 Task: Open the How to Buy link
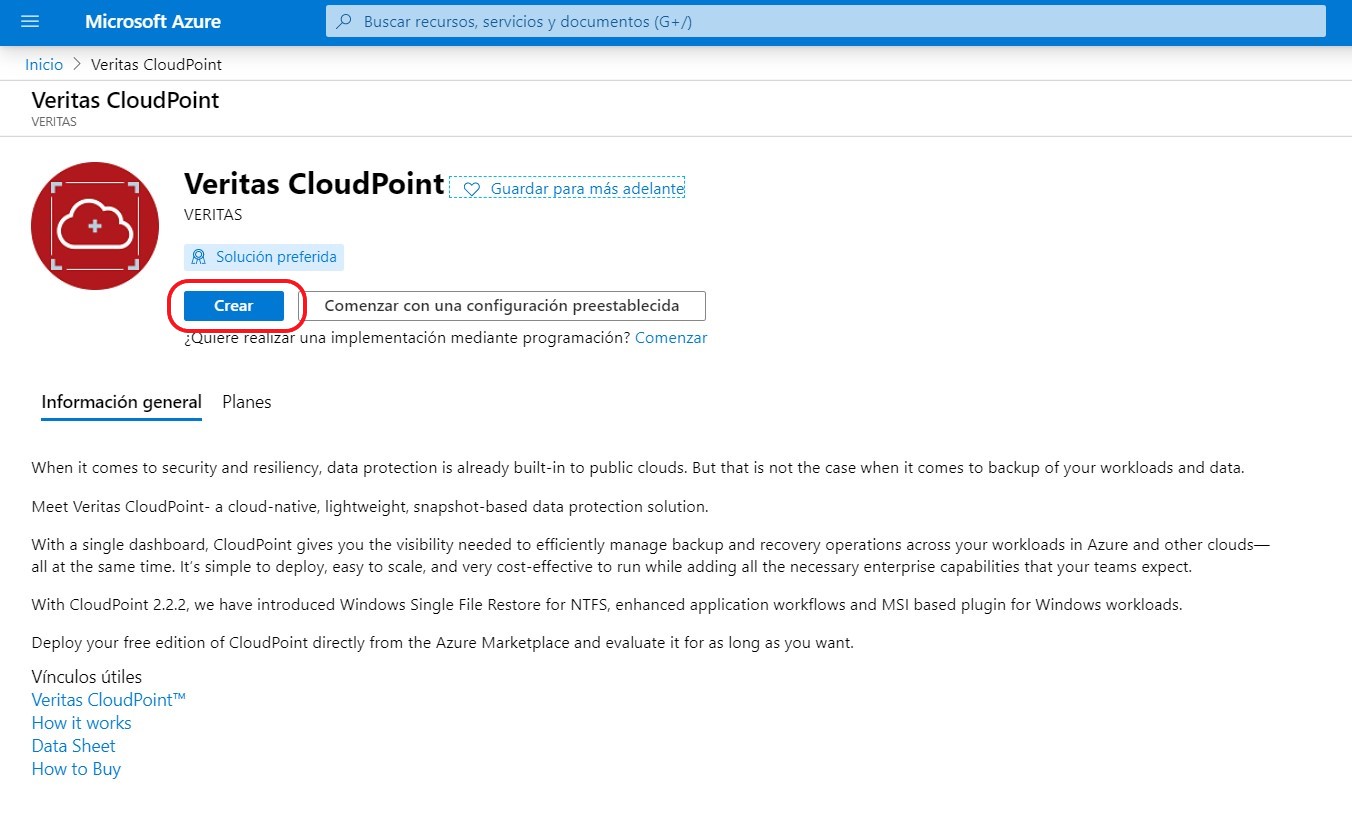(76, 769)
